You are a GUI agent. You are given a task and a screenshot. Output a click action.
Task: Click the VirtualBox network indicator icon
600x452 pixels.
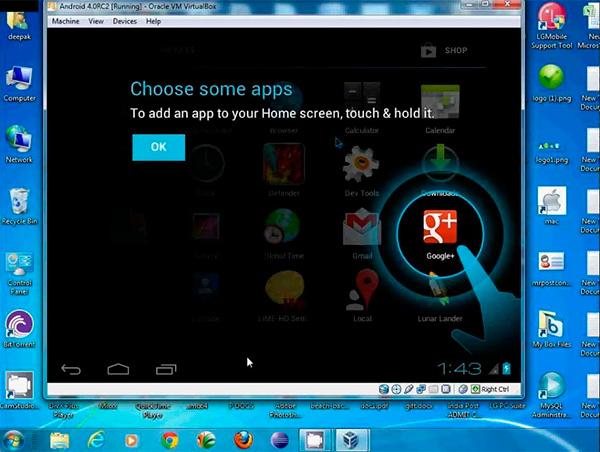click(421, 389)
